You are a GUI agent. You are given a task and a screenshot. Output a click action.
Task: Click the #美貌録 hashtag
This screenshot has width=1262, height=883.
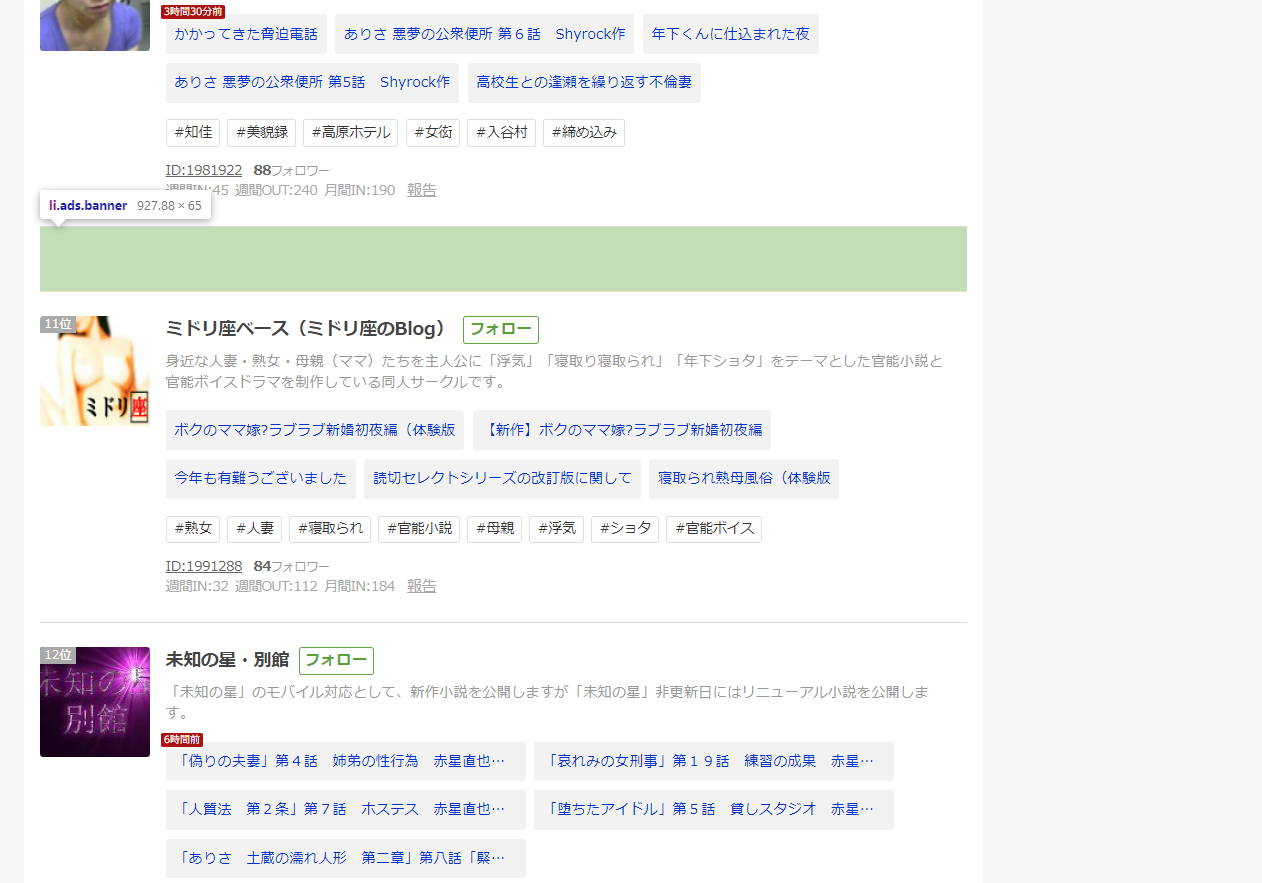(261, 133)
